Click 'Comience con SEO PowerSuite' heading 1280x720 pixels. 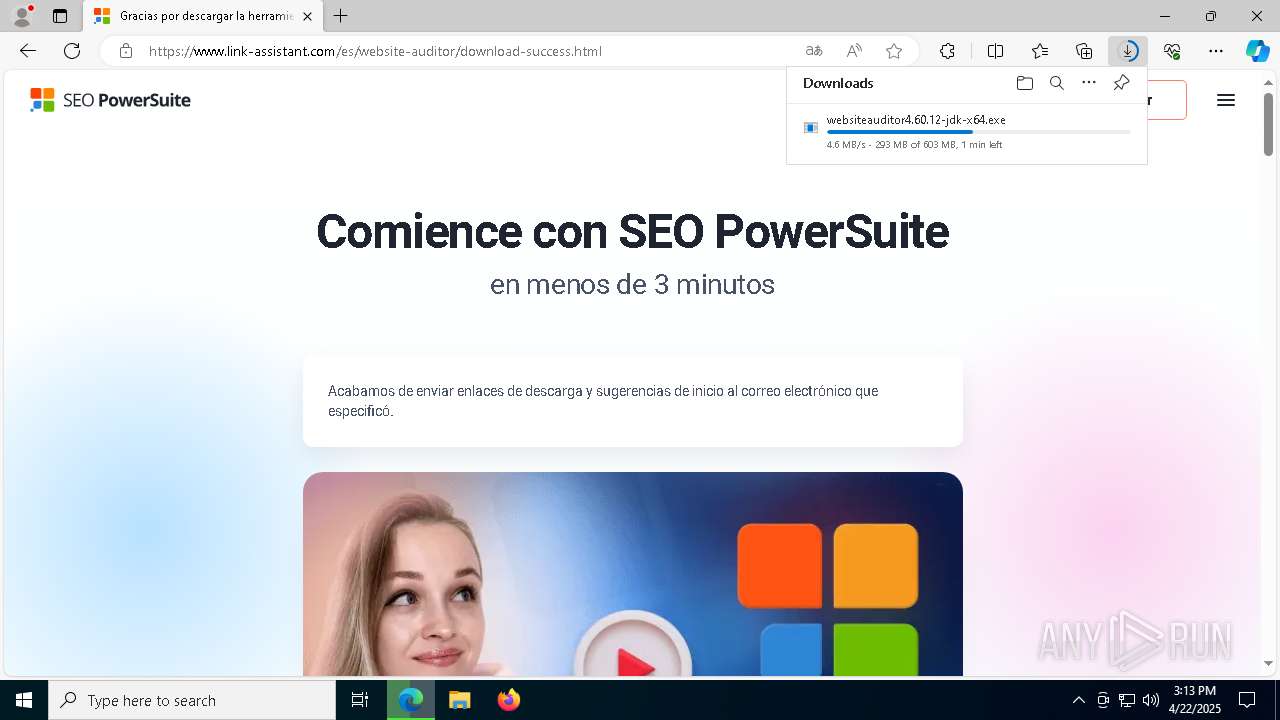(x=632, y=231)
